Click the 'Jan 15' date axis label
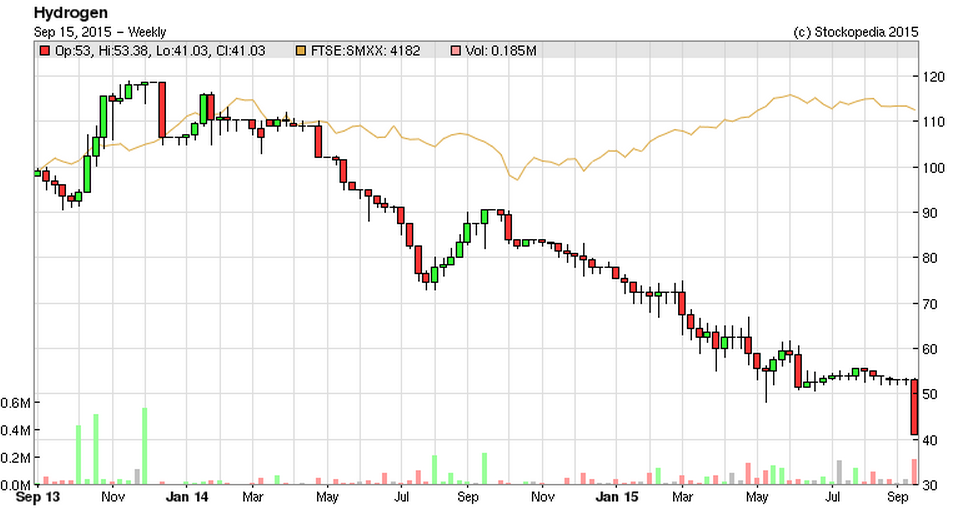Viewport: 959px width, 526px height. 616,497
